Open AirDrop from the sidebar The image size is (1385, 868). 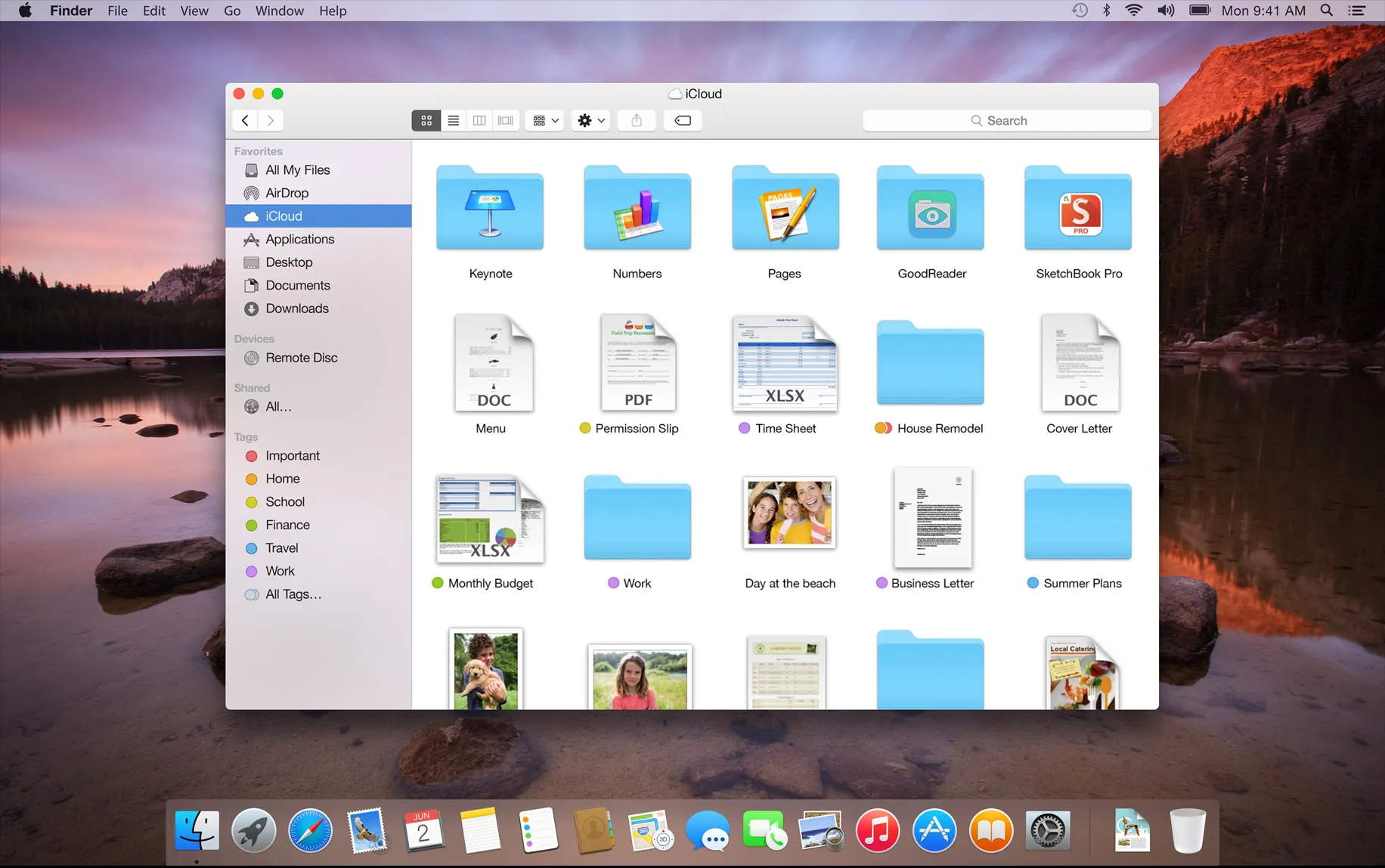(x=287, y=193)
